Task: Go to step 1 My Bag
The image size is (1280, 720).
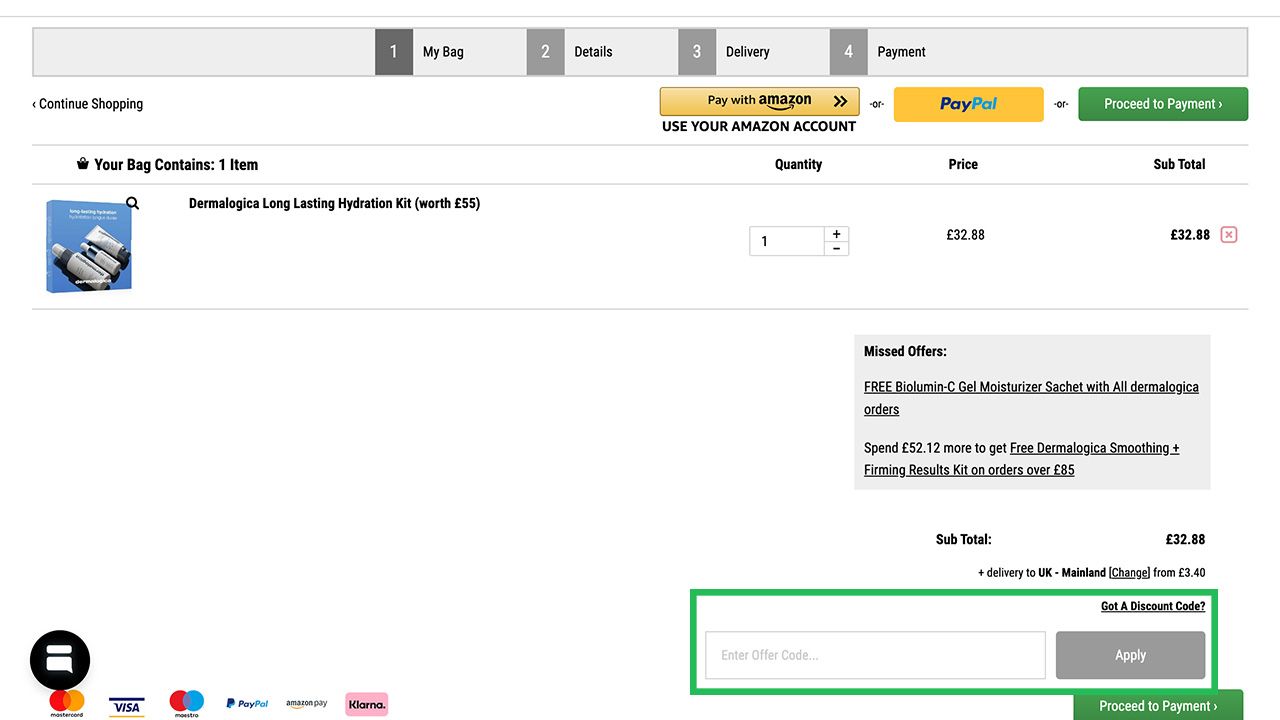Action: pos(421,52)
